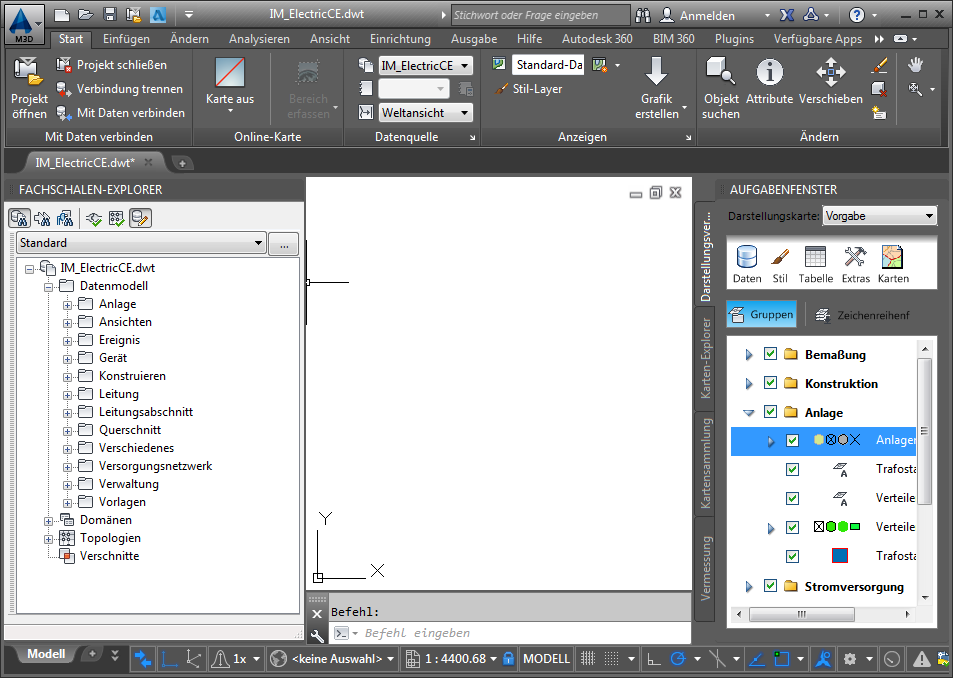Screen dimensions: 953x678
Task: Toggle checkbox of Verteile text layer
Action: pos(792,498)
